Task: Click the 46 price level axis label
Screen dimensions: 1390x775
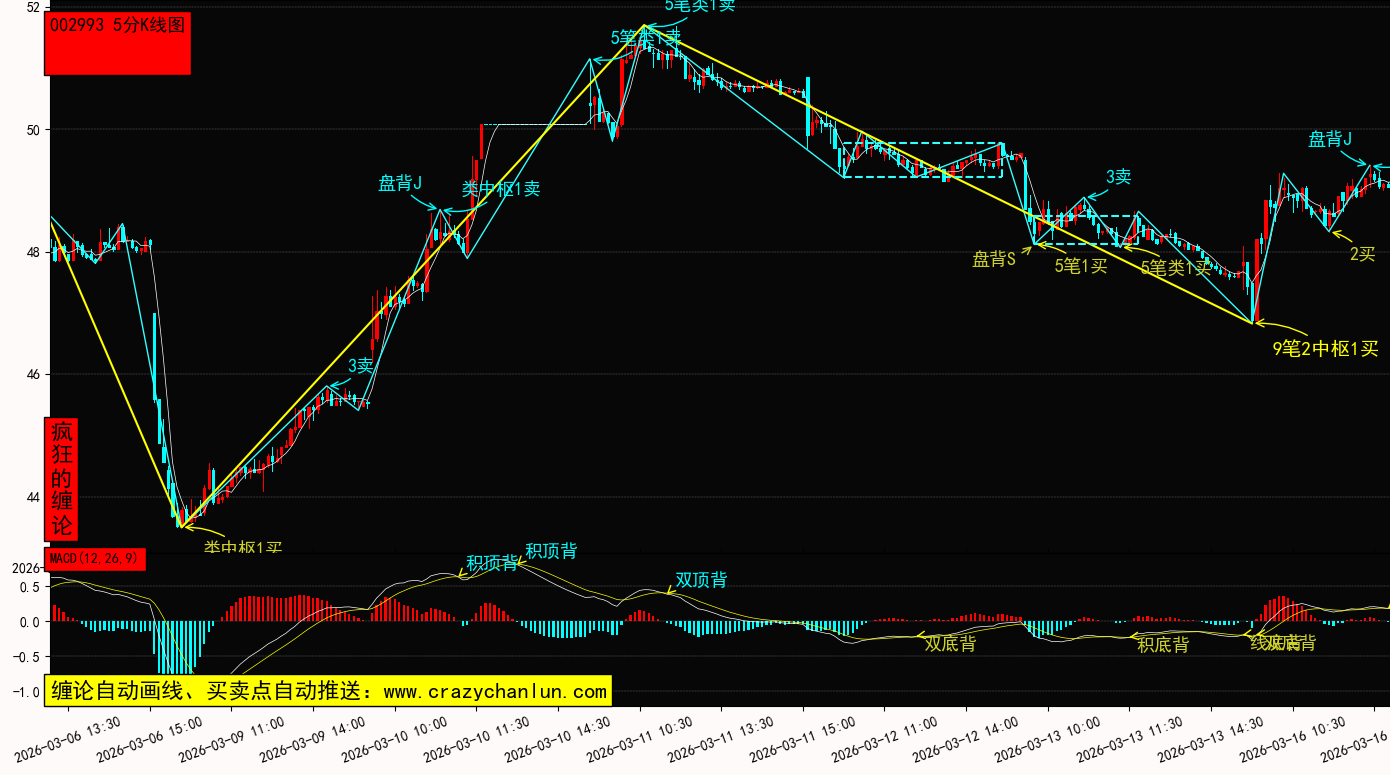Action: [x=31, y=375]
